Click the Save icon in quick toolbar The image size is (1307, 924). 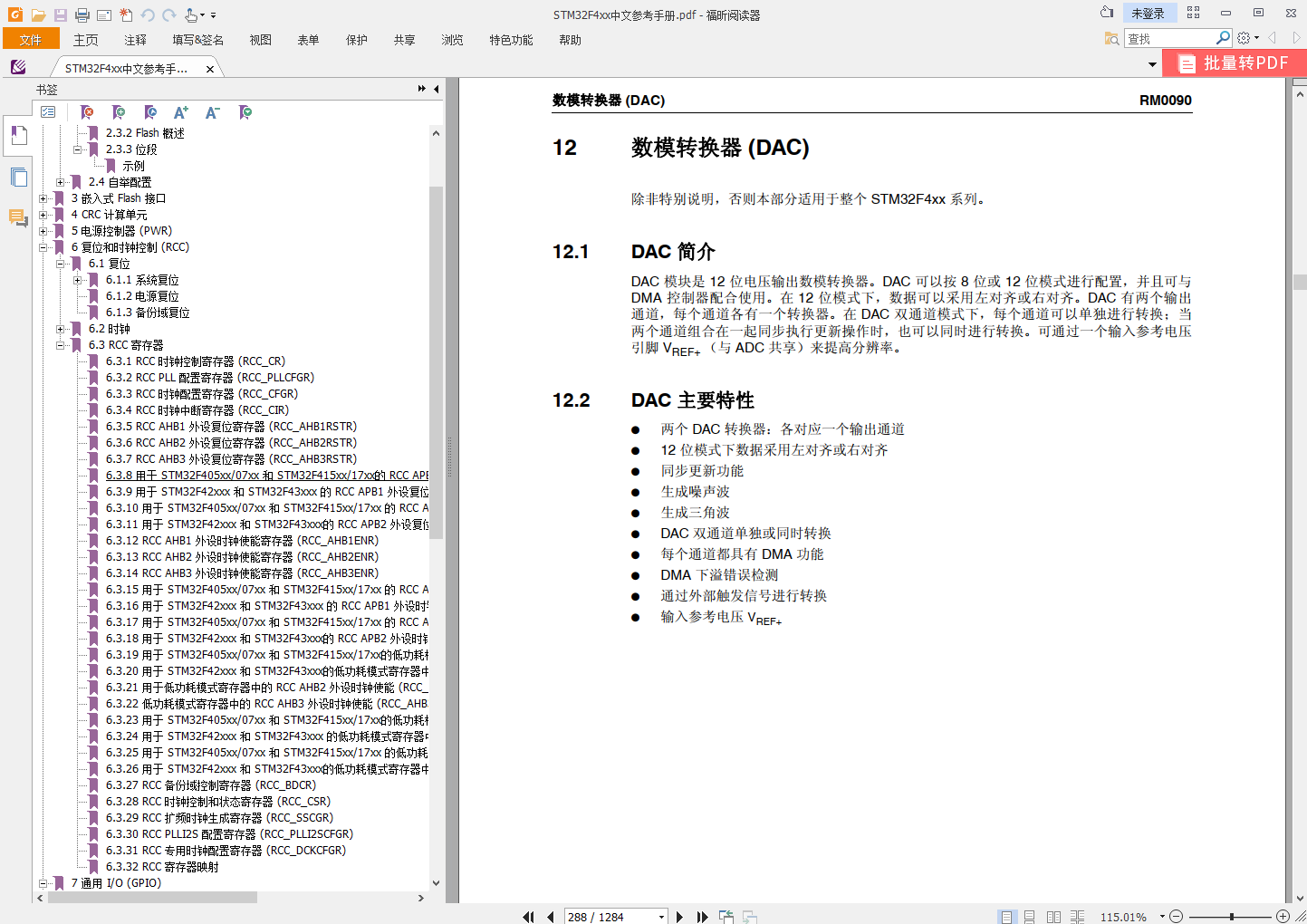click(60, 14)
